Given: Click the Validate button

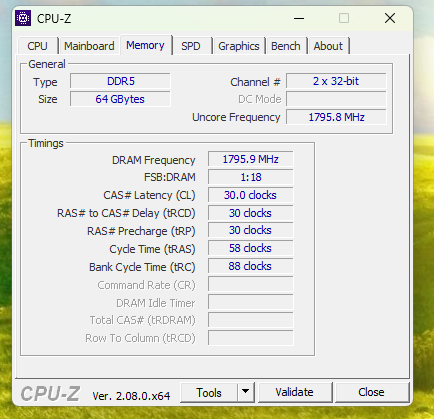Looking at the screenshot, I should coord(295,392).
